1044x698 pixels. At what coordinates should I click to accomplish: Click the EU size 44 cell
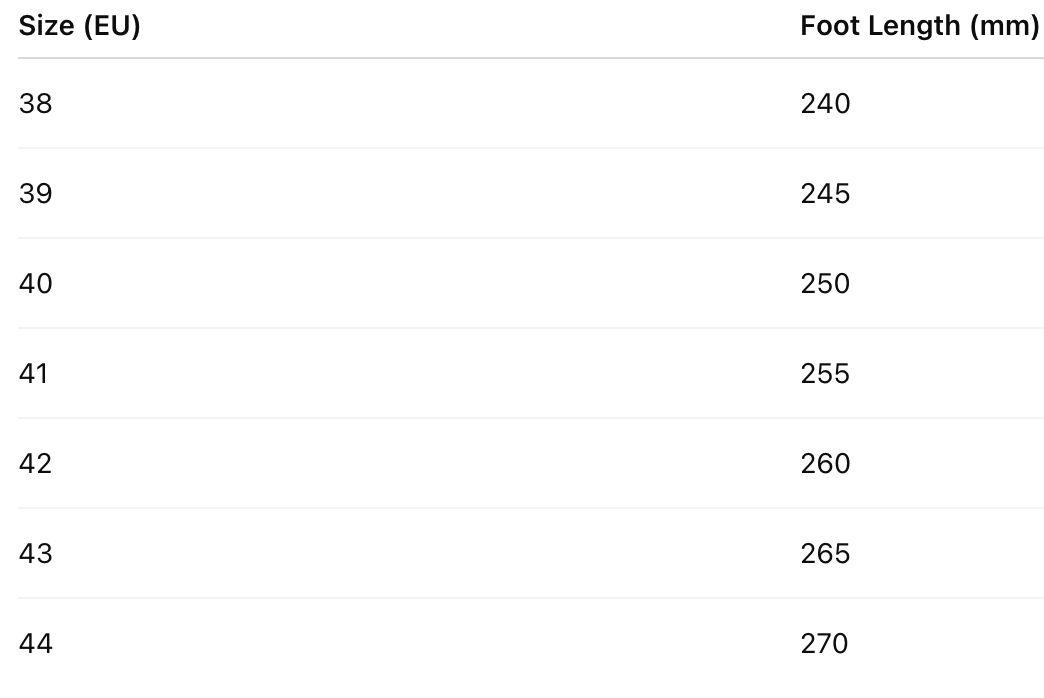[x=35, y=644]
